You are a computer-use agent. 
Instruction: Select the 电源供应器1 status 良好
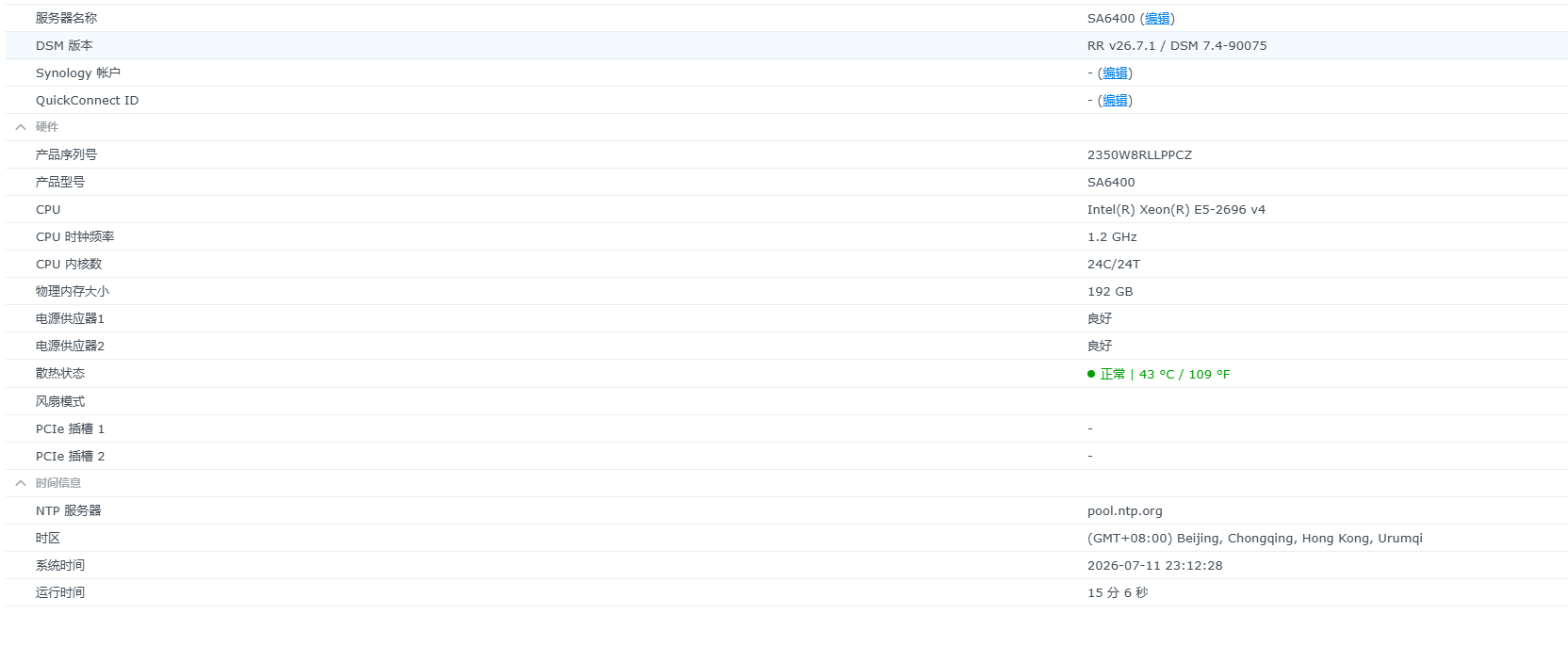(x=1100, y=318)
